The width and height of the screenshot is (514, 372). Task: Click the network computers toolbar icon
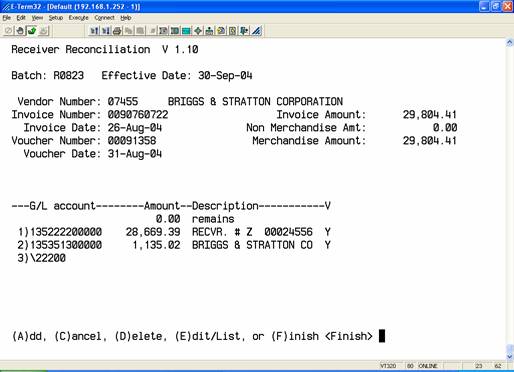tap(209, 31)
